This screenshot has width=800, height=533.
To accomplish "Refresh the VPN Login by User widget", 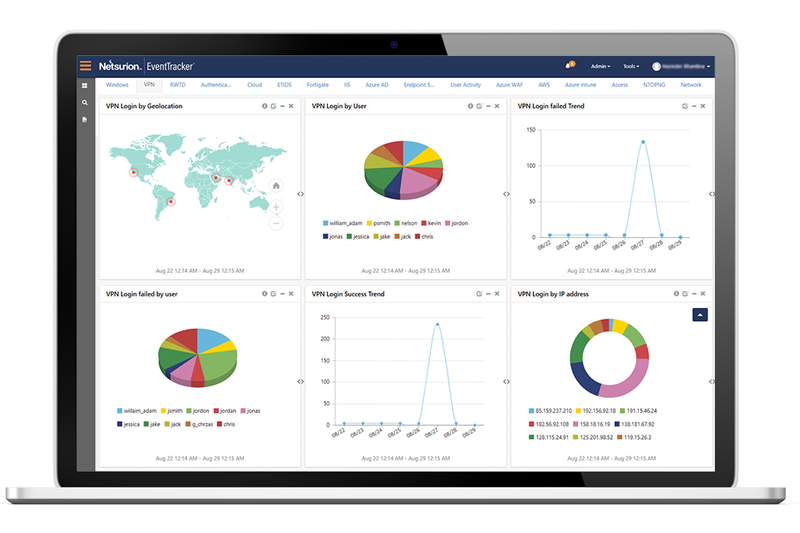I will (x=479, y=106).
